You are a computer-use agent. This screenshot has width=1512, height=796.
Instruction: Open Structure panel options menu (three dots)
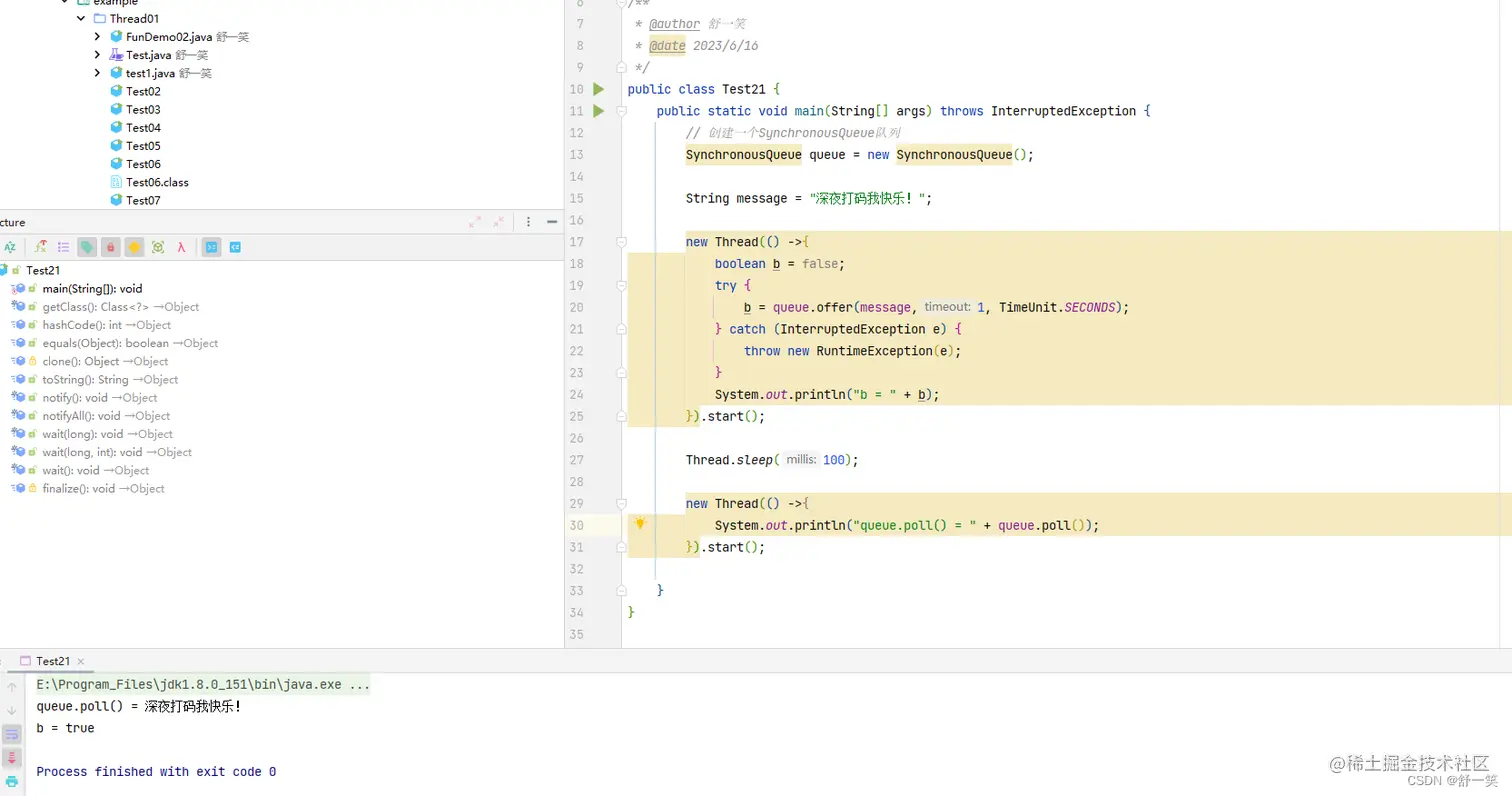528,222
